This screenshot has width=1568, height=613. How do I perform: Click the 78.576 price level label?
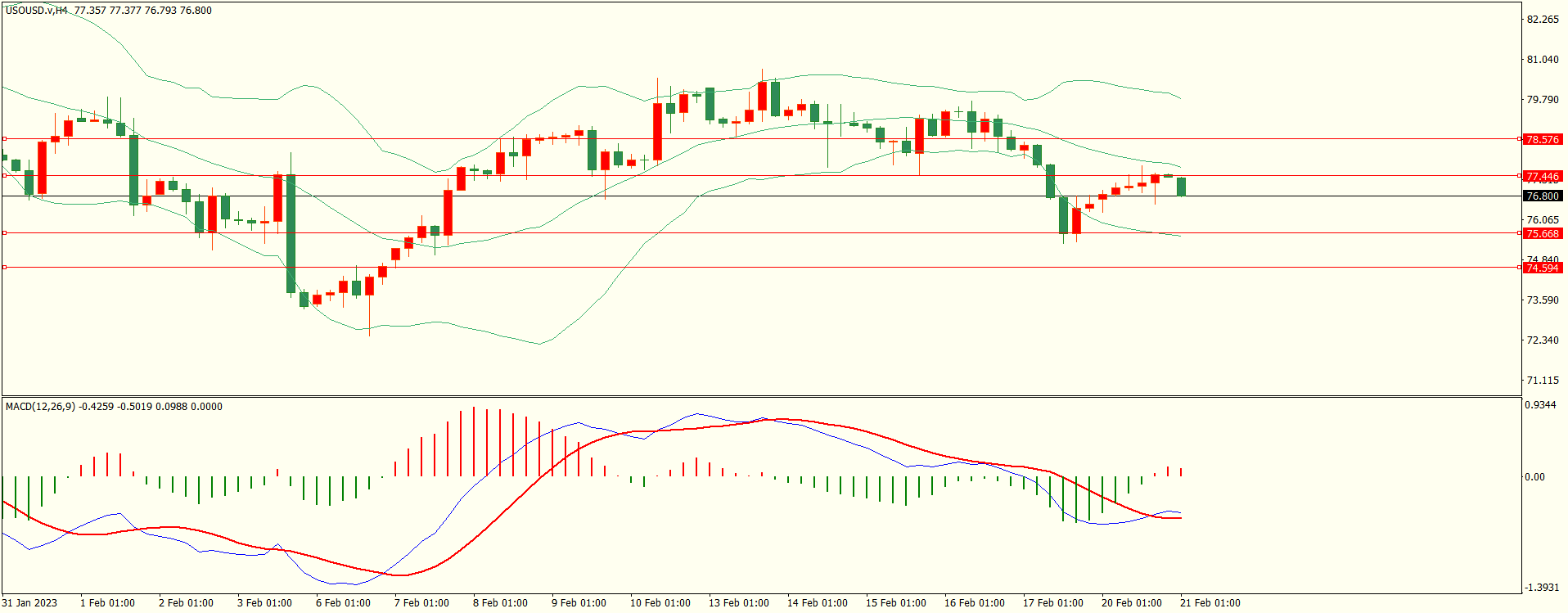coord(1543,140)
